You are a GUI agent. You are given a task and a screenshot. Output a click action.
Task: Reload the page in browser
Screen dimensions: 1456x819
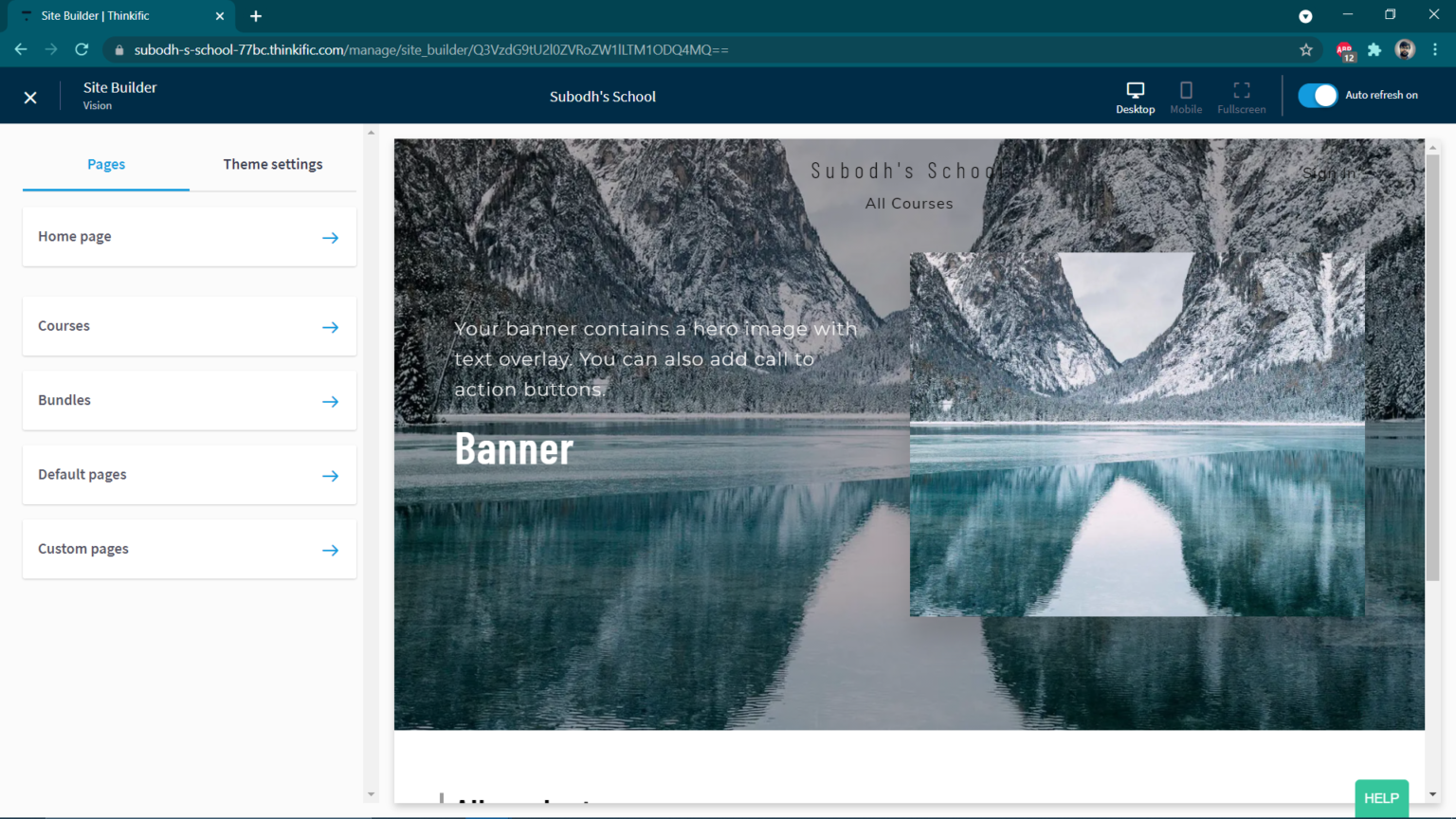point(82,50)
